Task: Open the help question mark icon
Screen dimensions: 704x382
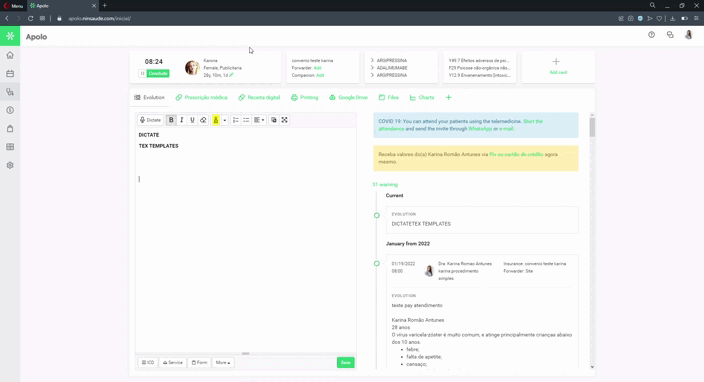Action: [x=651, y=35]
